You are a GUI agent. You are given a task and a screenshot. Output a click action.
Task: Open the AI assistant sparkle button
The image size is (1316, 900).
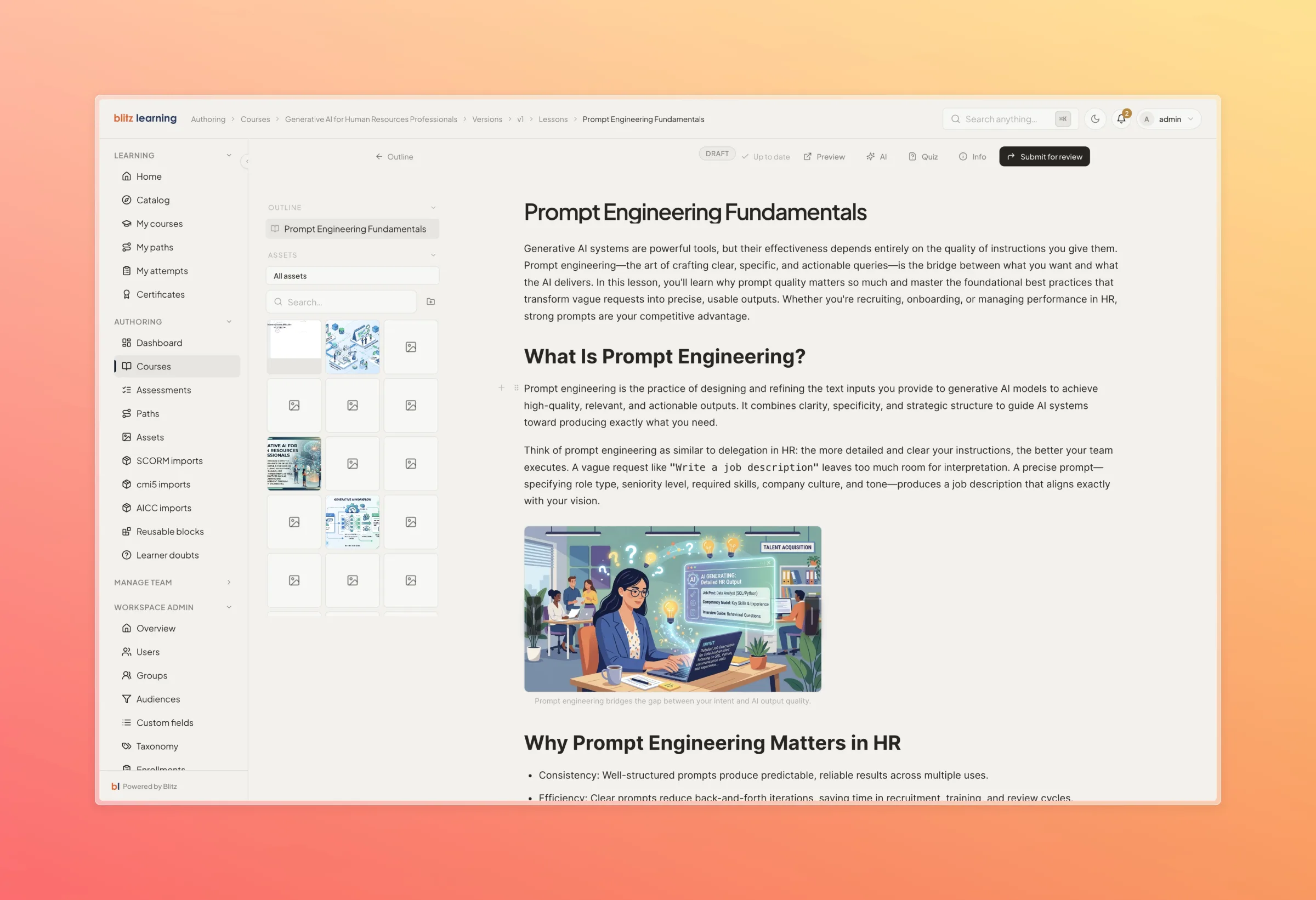[x=876, y=157]
